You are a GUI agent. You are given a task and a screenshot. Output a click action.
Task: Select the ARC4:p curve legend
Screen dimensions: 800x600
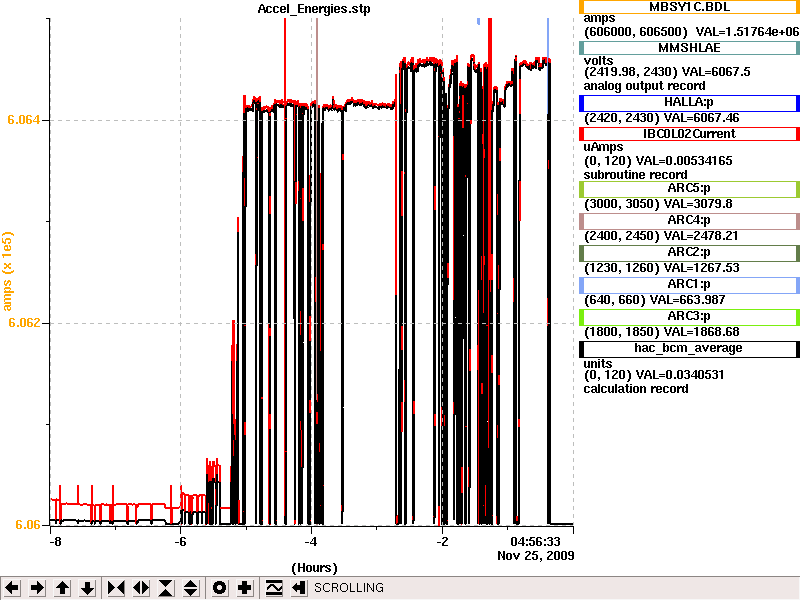coord(689,221)
